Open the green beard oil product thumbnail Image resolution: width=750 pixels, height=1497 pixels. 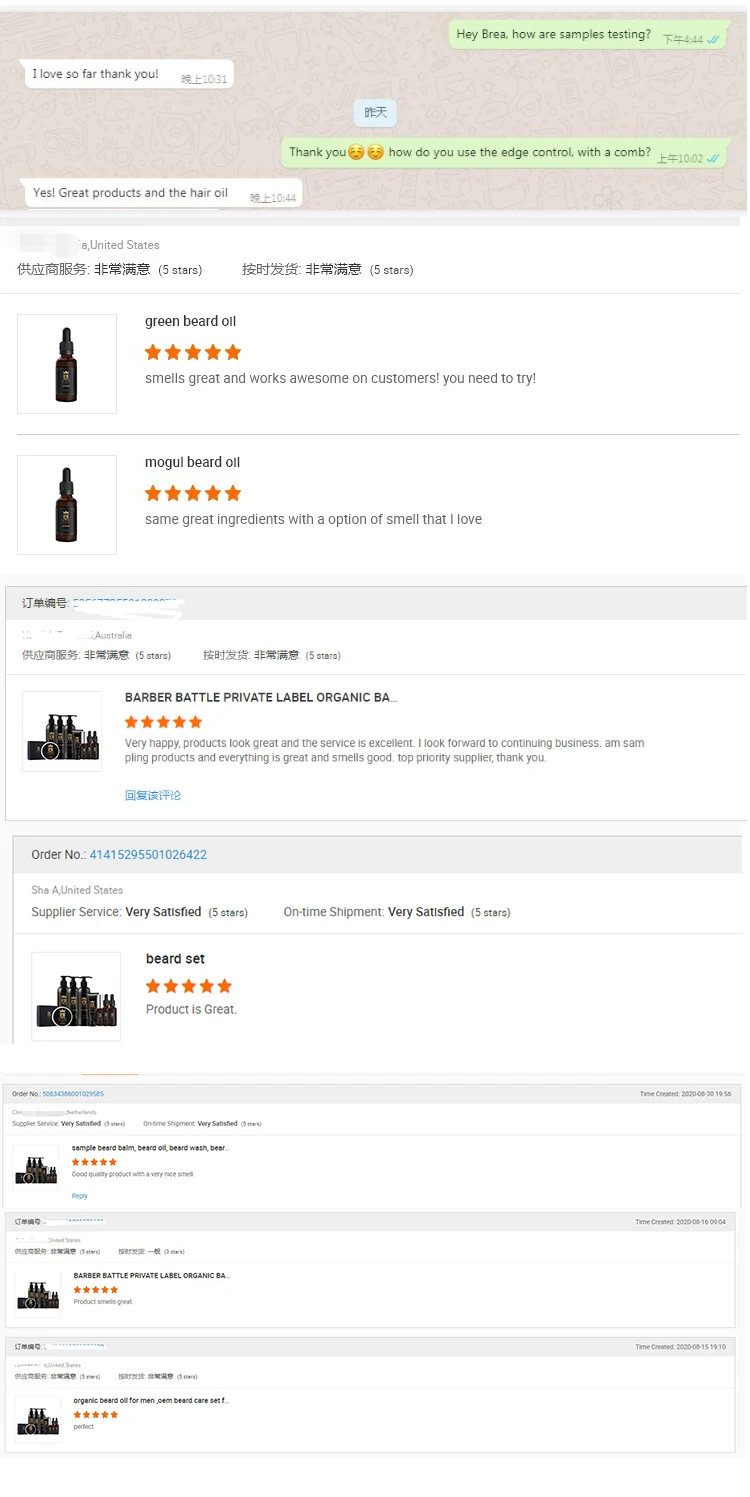[x=67, y=364]
